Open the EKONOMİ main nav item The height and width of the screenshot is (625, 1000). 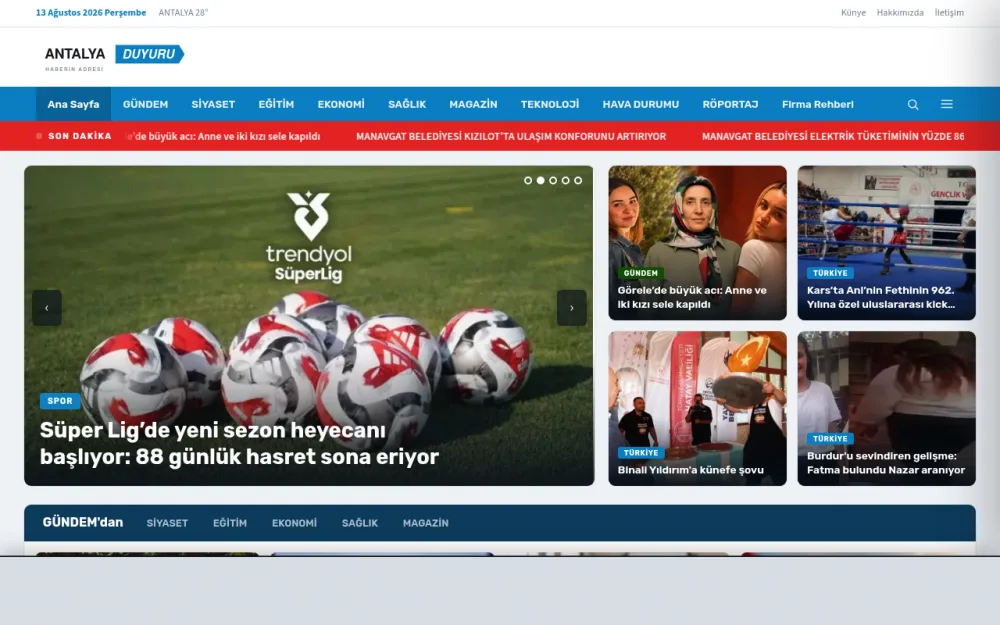pyautogui.click(x=341, y=104)
